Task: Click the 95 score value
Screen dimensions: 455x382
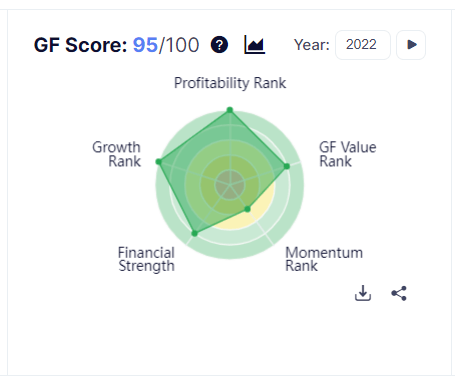Action: click(145, 45)
